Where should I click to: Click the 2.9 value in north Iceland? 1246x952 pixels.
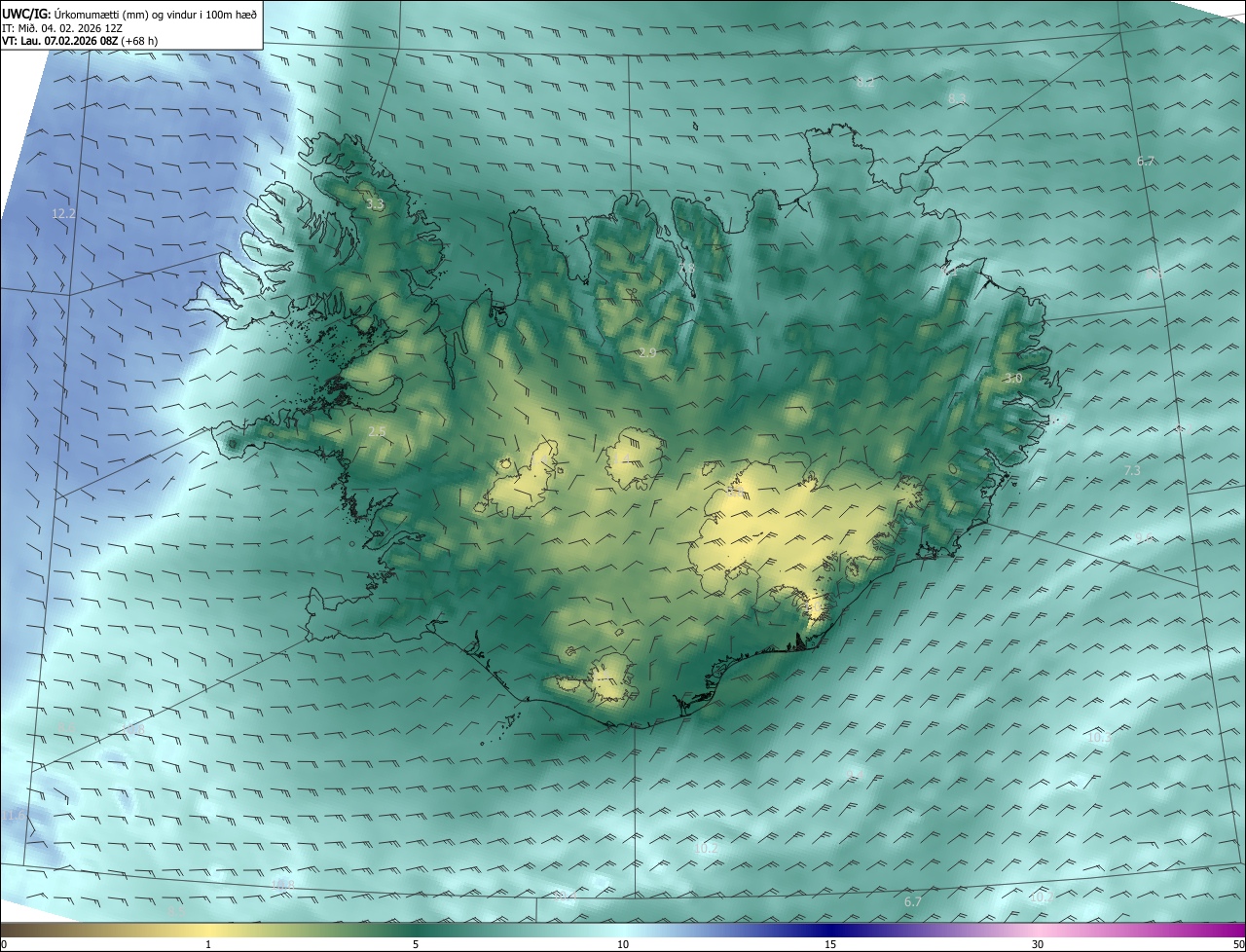[647, 352]
